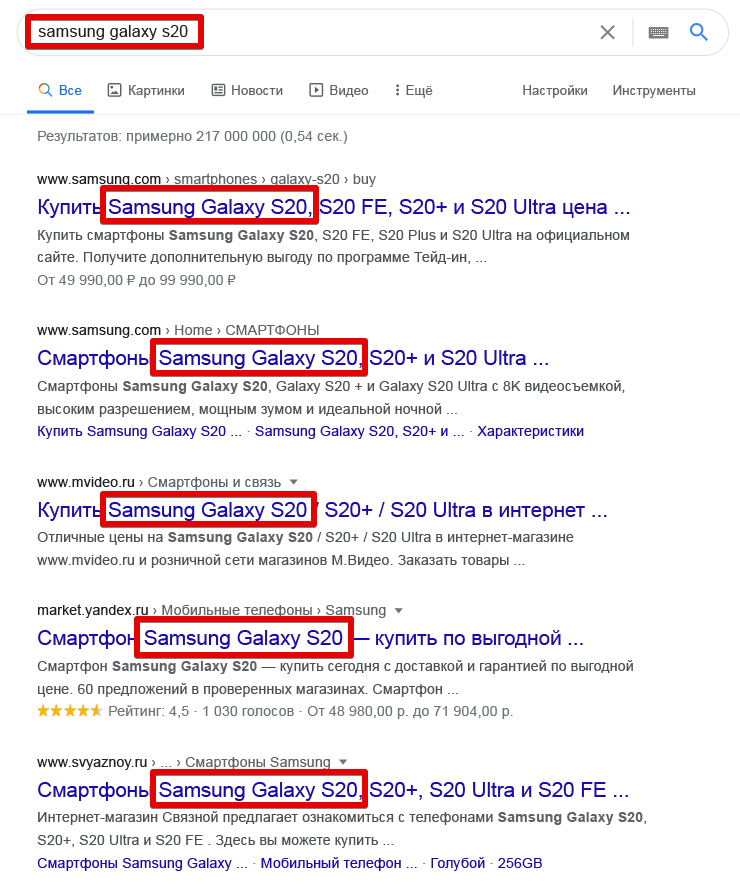The width and height of the screenshot is (740, 892).
Task: Open the Yandex Market Galaxy S20 result
Action: coord(310,638)
